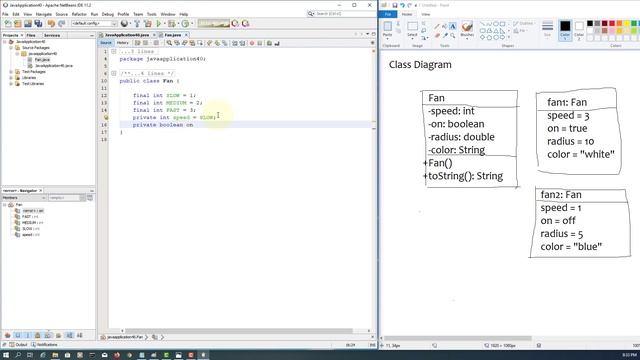Viewport: 640px width, 360px height.
Task: Open the Tools menu in NetBeans
Action: tap(151, 14)
